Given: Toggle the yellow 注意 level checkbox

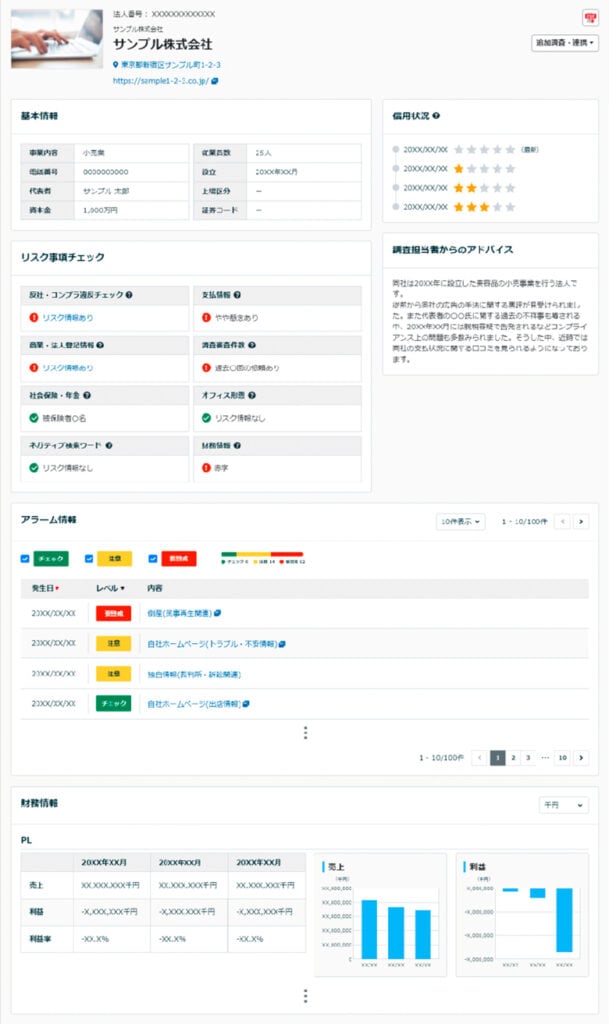Looking at the screenshot, I should pos(89,558).
